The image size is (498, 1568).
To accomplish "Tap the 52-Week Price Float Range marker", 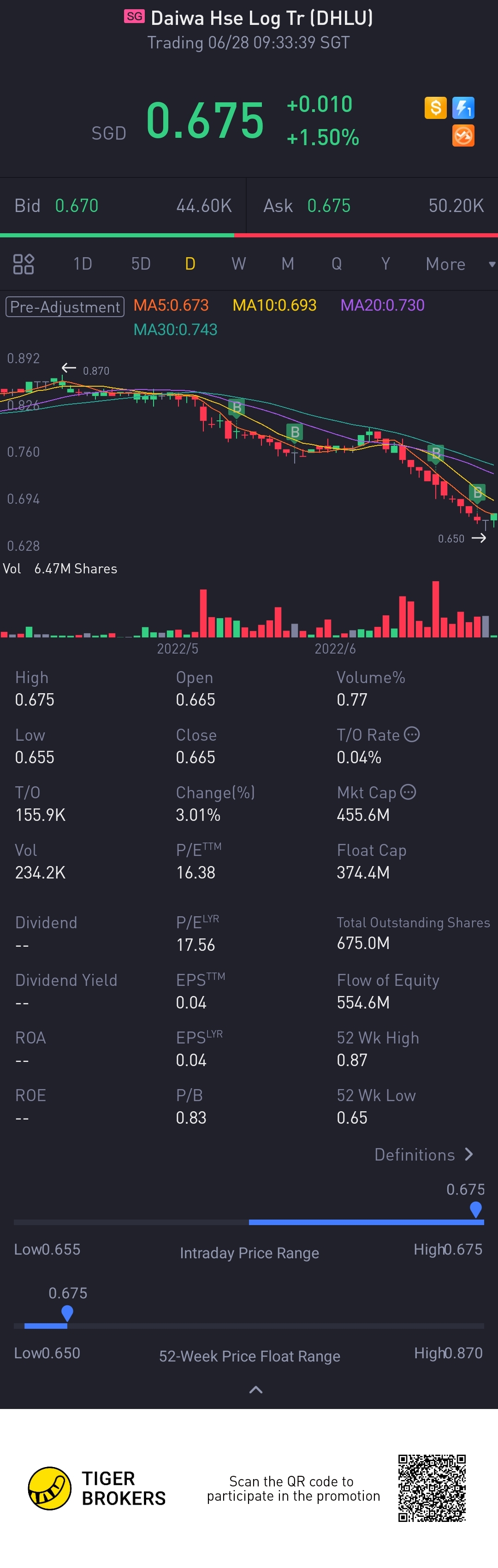I will (68, 1312).
